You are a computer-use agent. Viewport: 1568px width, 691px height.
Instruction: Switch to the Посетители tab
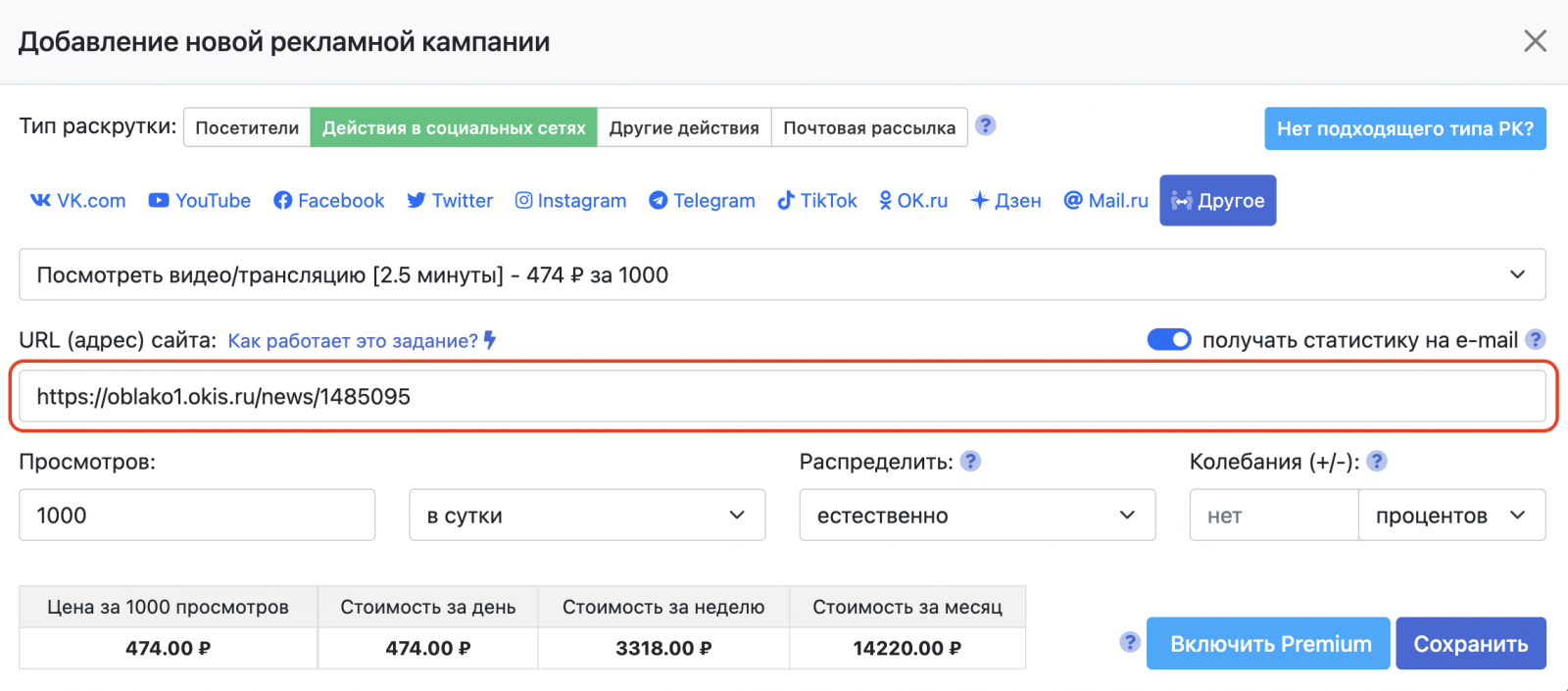pos(247,127)
